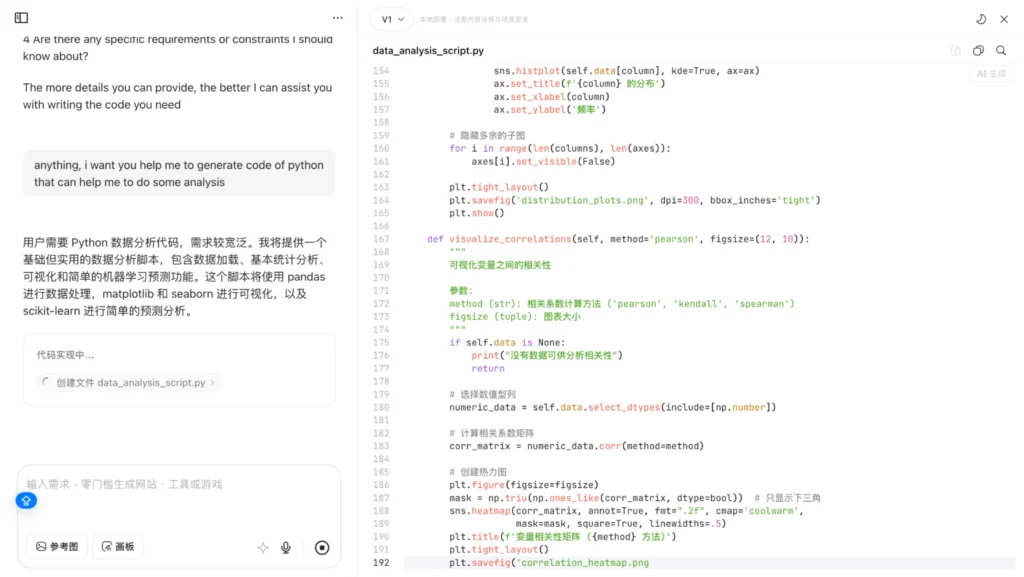The height and width of the screenshot is (577, 1024).
Task: Preview the script using the file icon
Action: point(955,49)
